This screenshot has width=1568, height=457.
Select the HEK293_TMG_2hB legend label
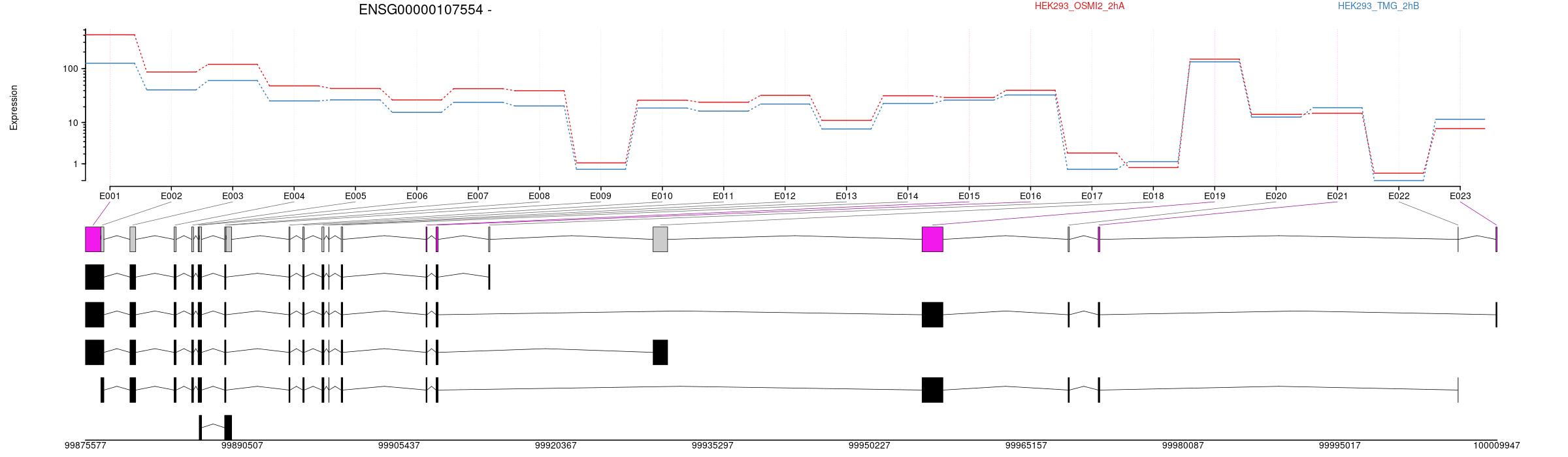pos(1378,6)
